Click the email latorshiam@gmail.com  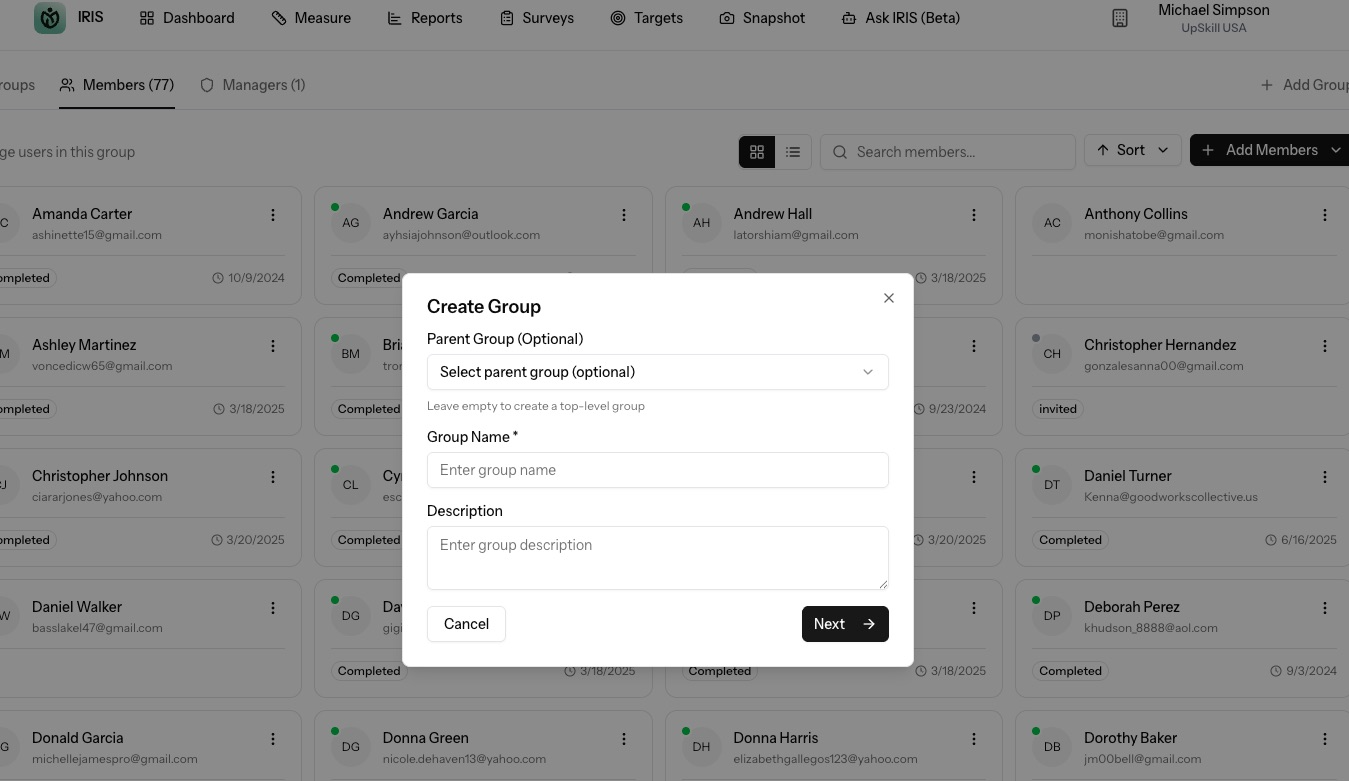click(796, 235)
